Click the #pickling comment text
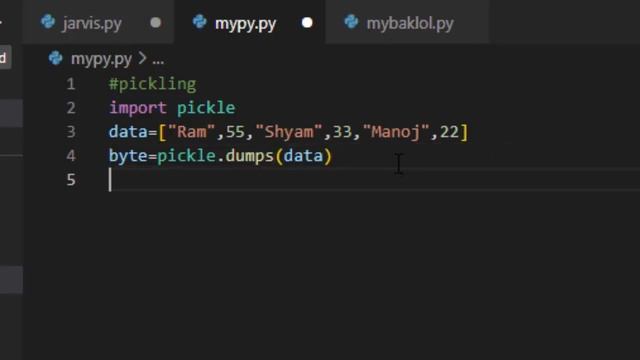The height and width of the screenshot is (360, 640). click(x=153, y=84)
